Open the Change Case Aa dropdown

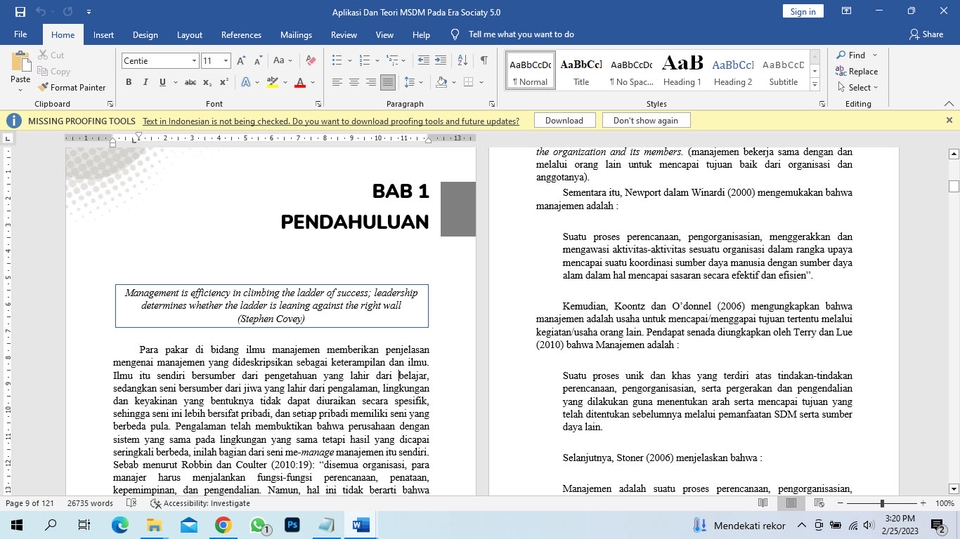[282, 61]
